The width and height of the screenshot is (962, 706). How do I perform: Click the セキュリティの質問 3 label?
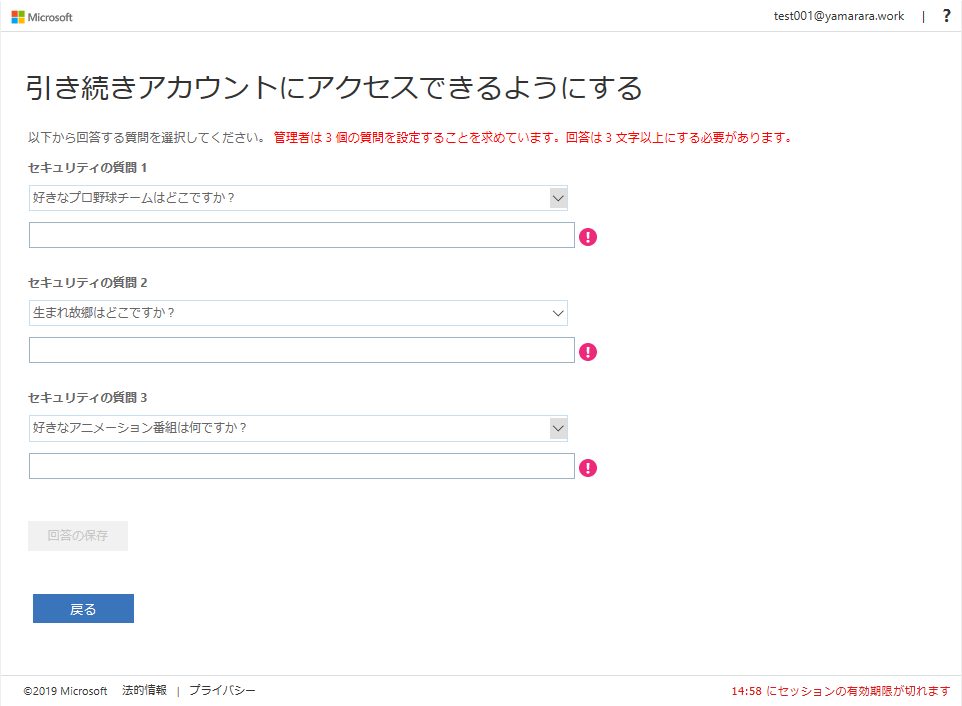coord(88,397)
